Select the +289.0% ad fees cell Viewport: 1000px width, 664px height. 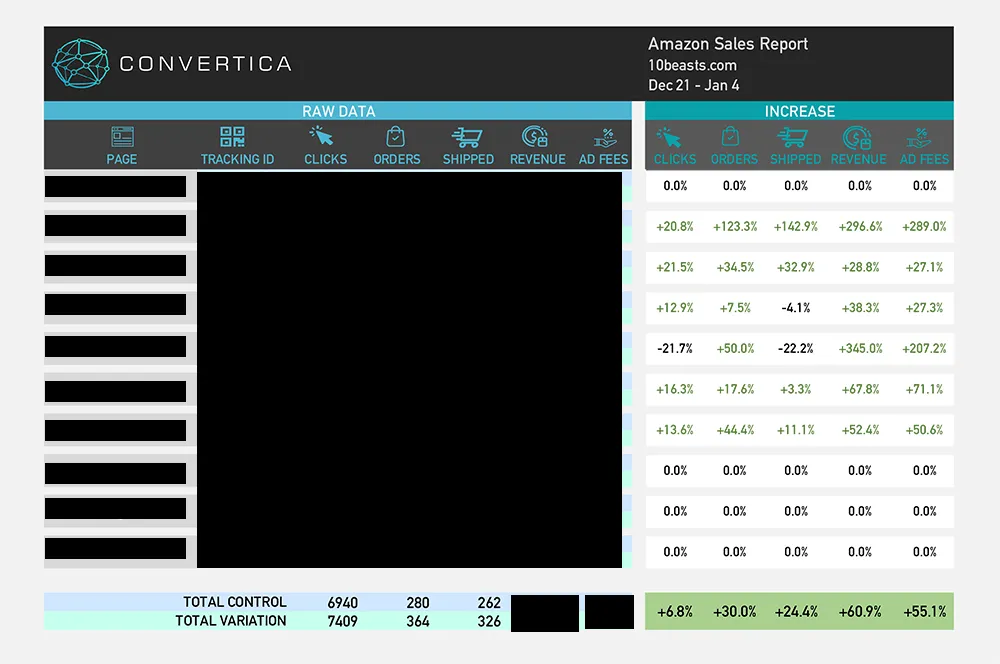click(924, 226)
